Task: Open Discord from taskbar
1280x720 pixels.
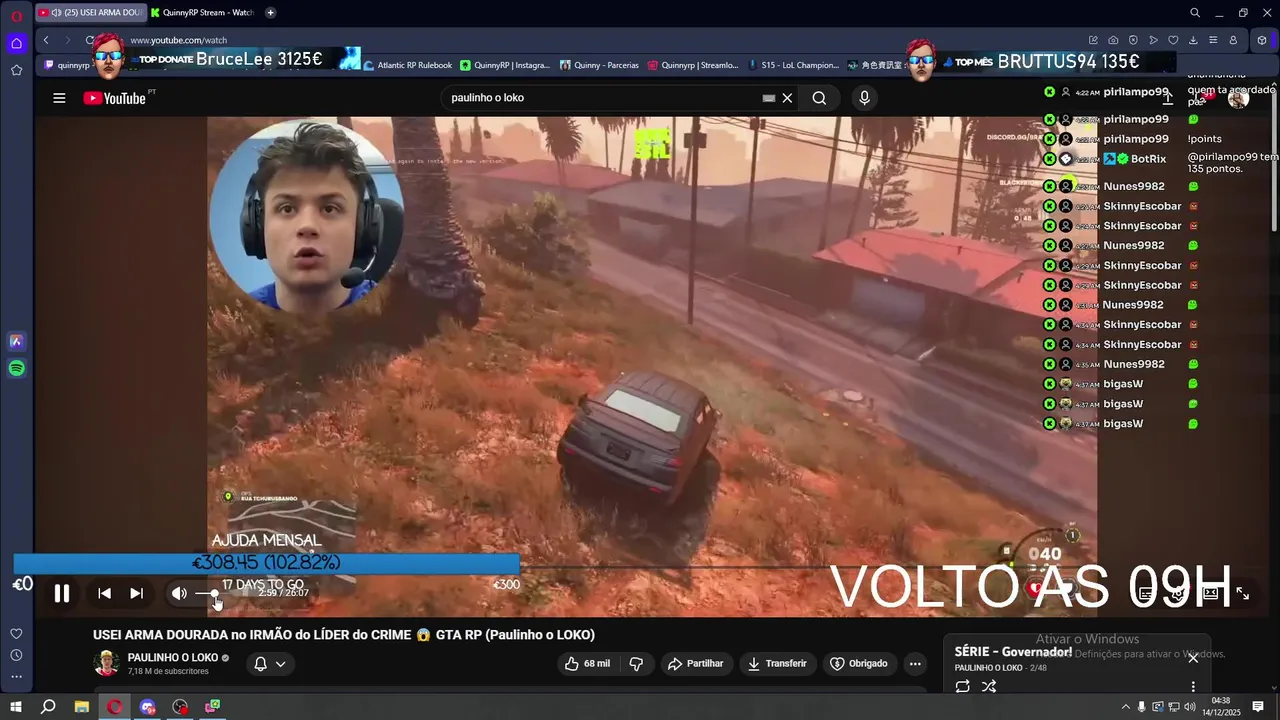Action: point(148,707)
